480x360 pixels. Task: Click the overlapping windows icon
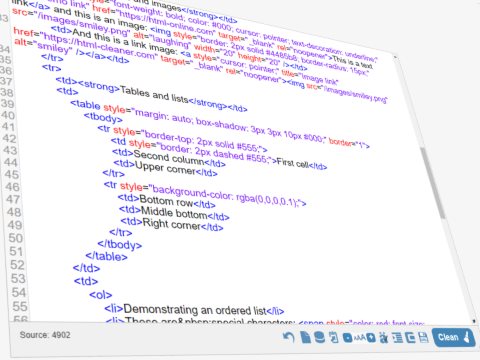coord(410,338)
